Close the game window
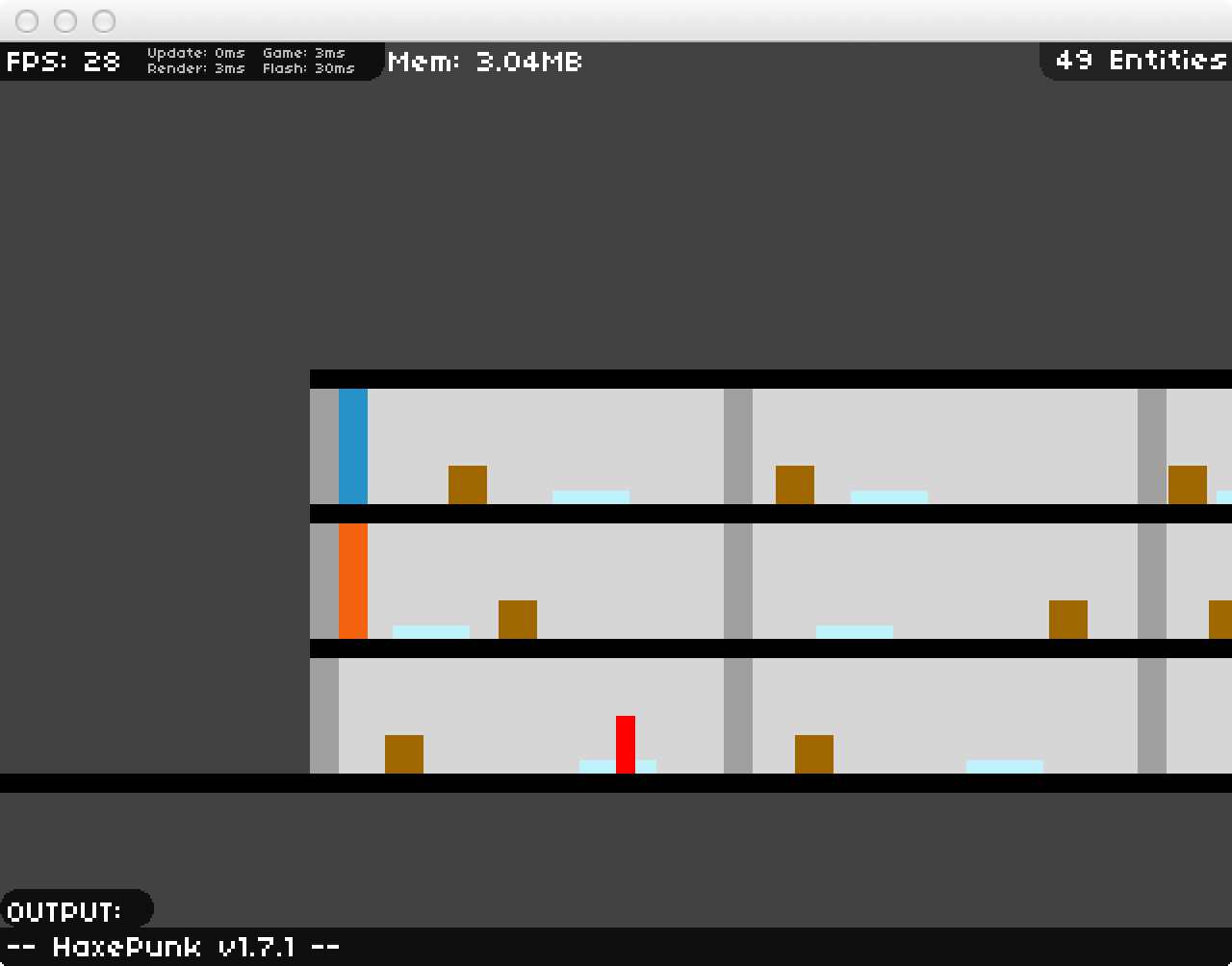Image resolution: width=1232 pixels, height=966 pixels. click(x=27, y=20)
